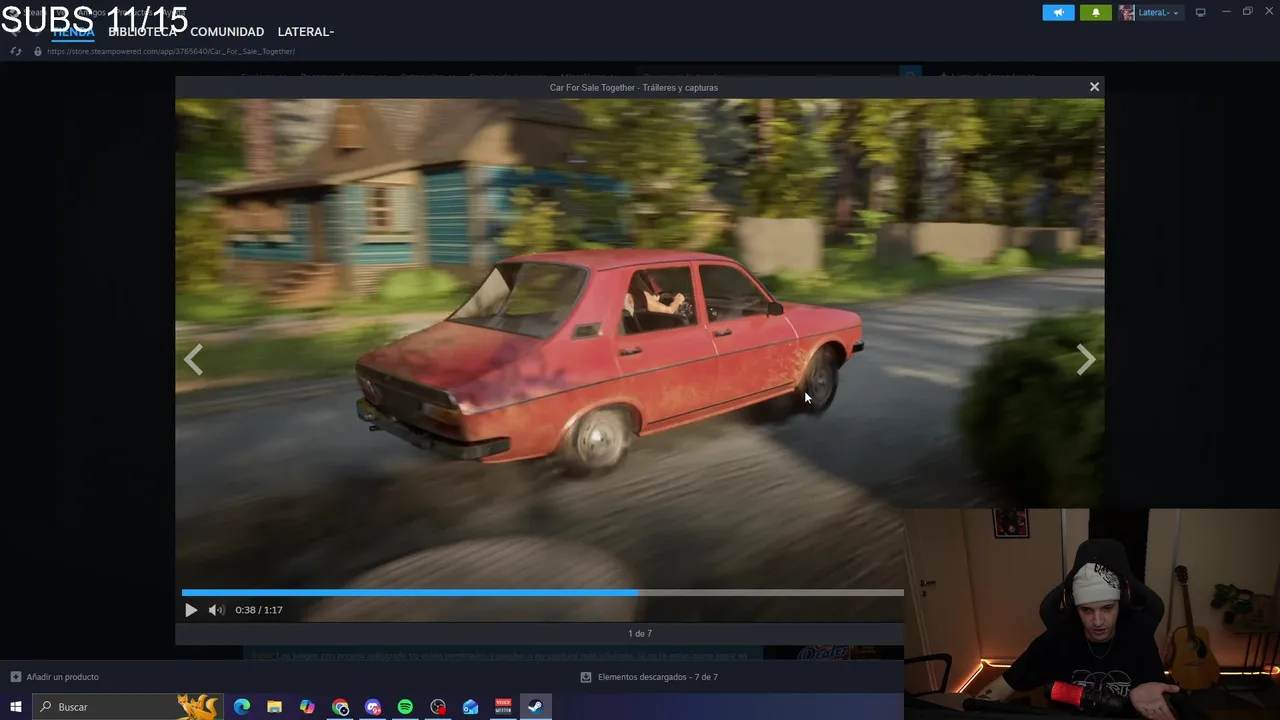
Task: Open the BIBLIOTECA tab in Steam
Action: point(142,32)
